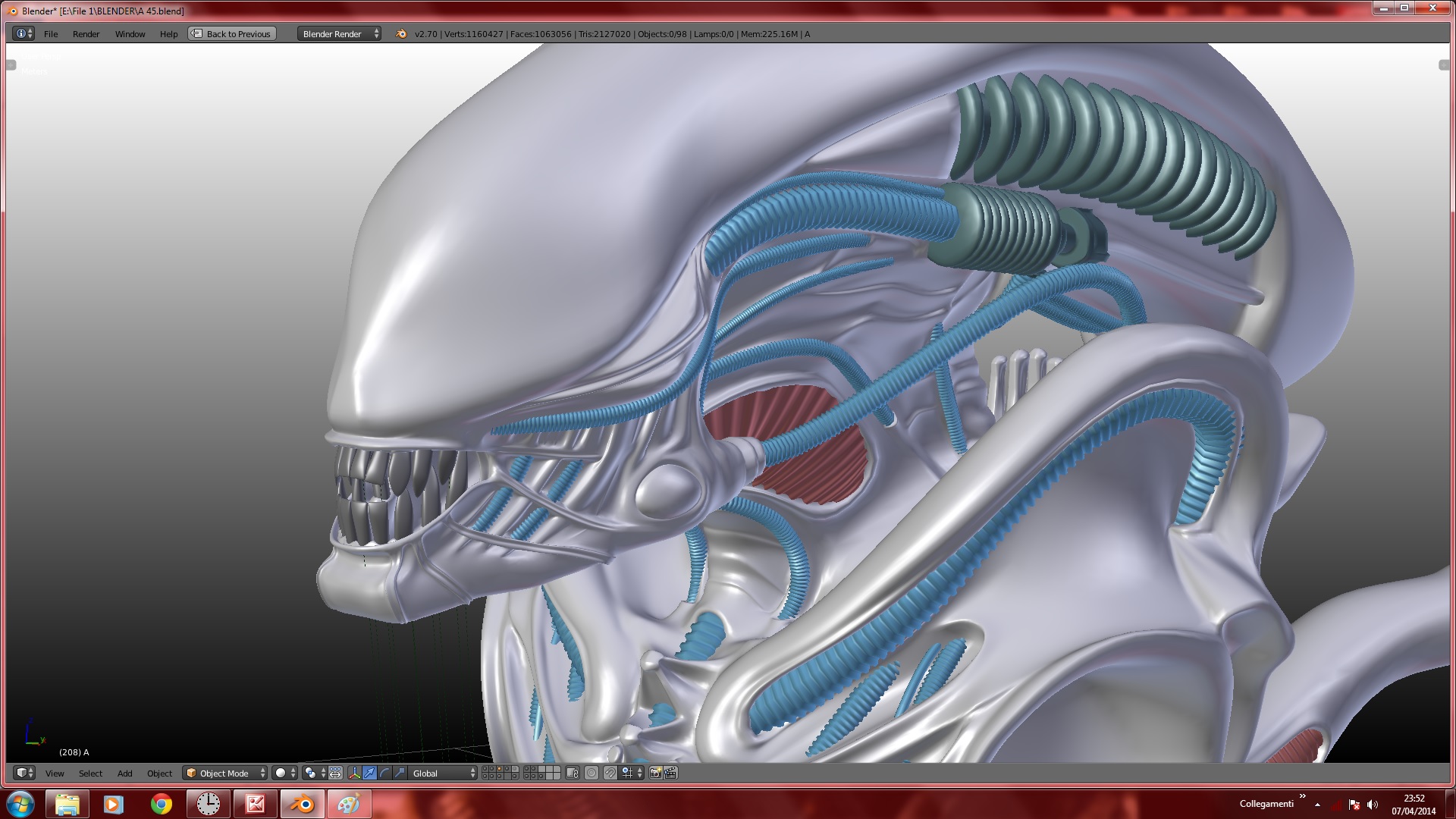Enable the scale manipulator icon

400,773
